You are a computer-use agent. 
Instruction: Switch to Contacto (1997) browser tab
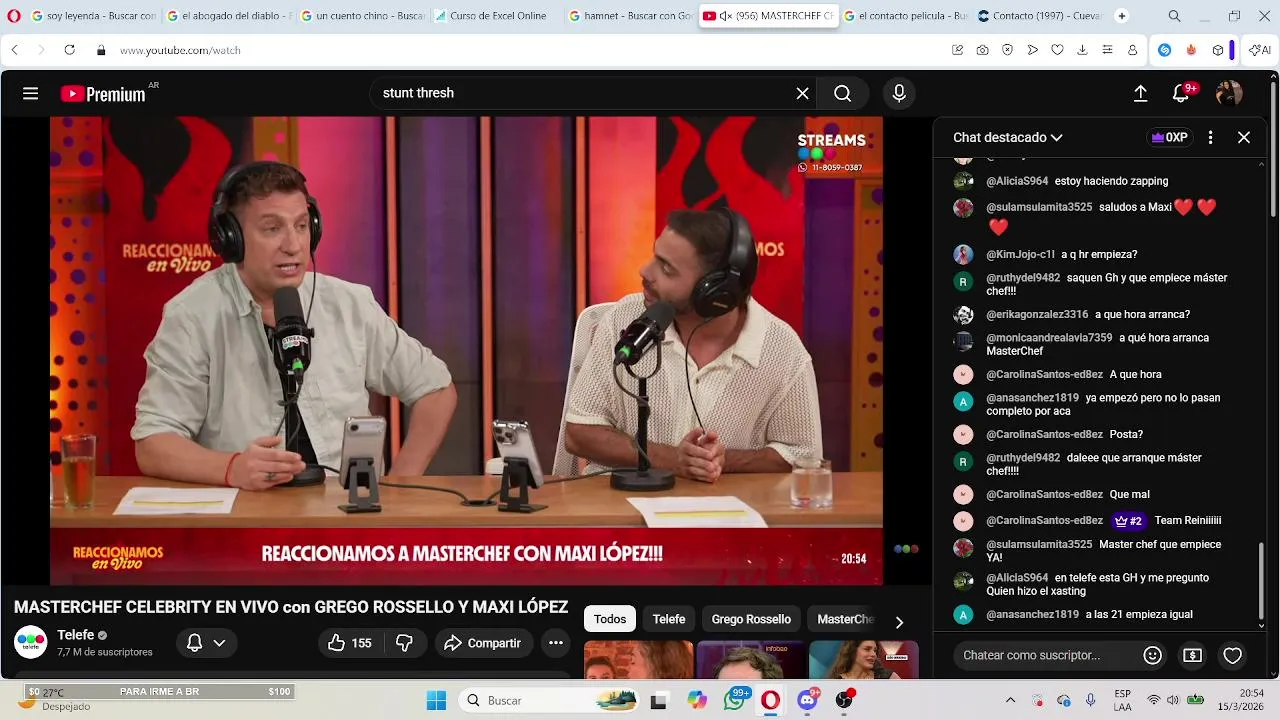pyautogui.click(x=1038, y=16)
